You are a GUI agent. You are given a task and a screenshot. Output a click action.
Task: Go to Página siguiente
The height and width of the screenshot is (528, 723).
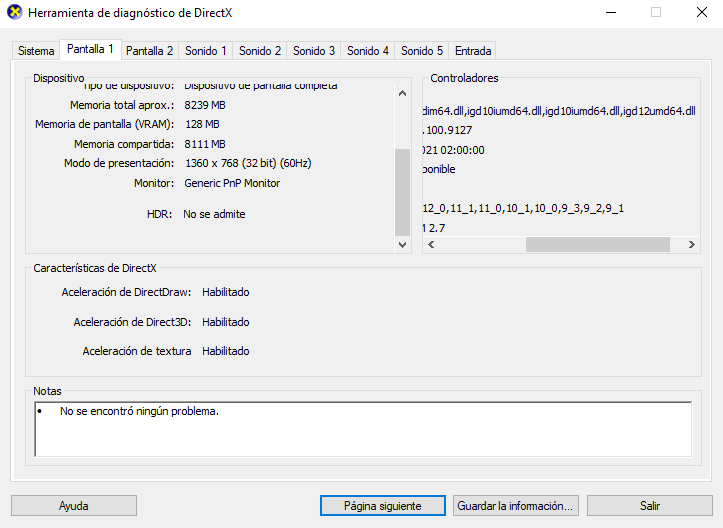383,506
